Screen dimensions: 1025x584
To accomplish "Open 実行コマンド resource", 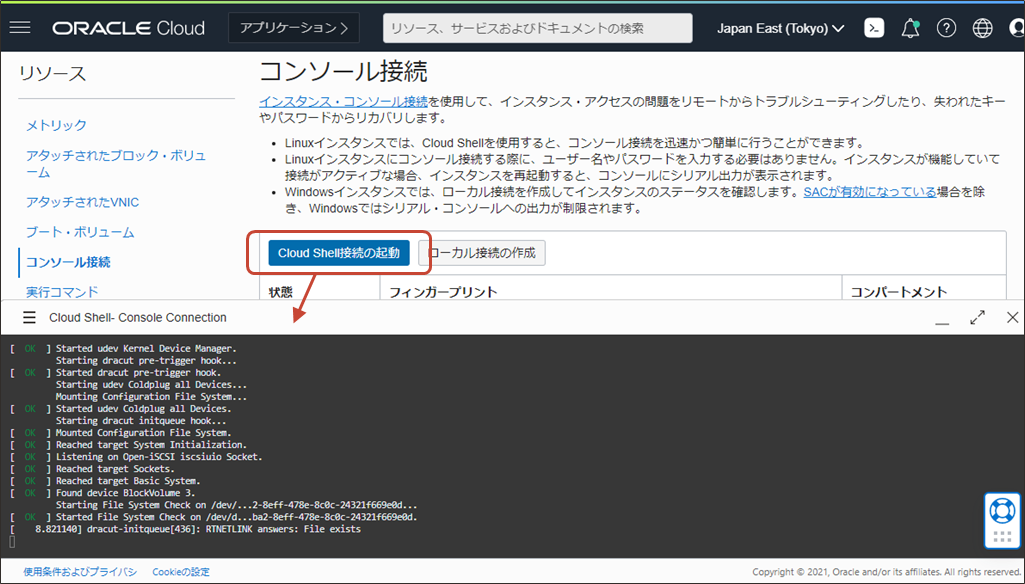I will point(62,292).
